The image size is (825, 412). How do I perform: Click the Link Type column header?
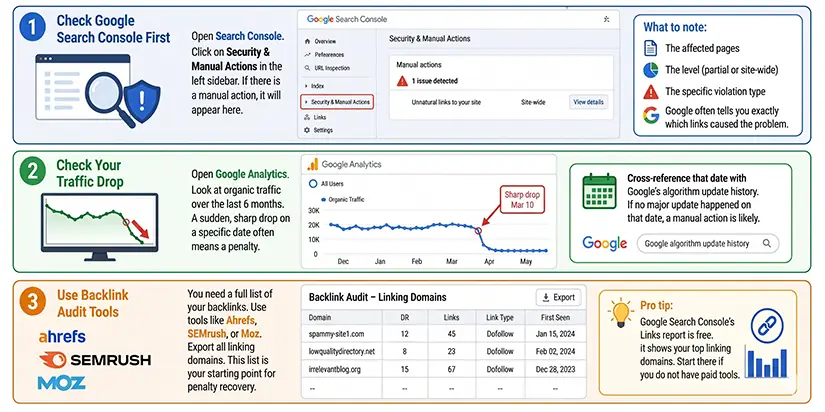500,317
